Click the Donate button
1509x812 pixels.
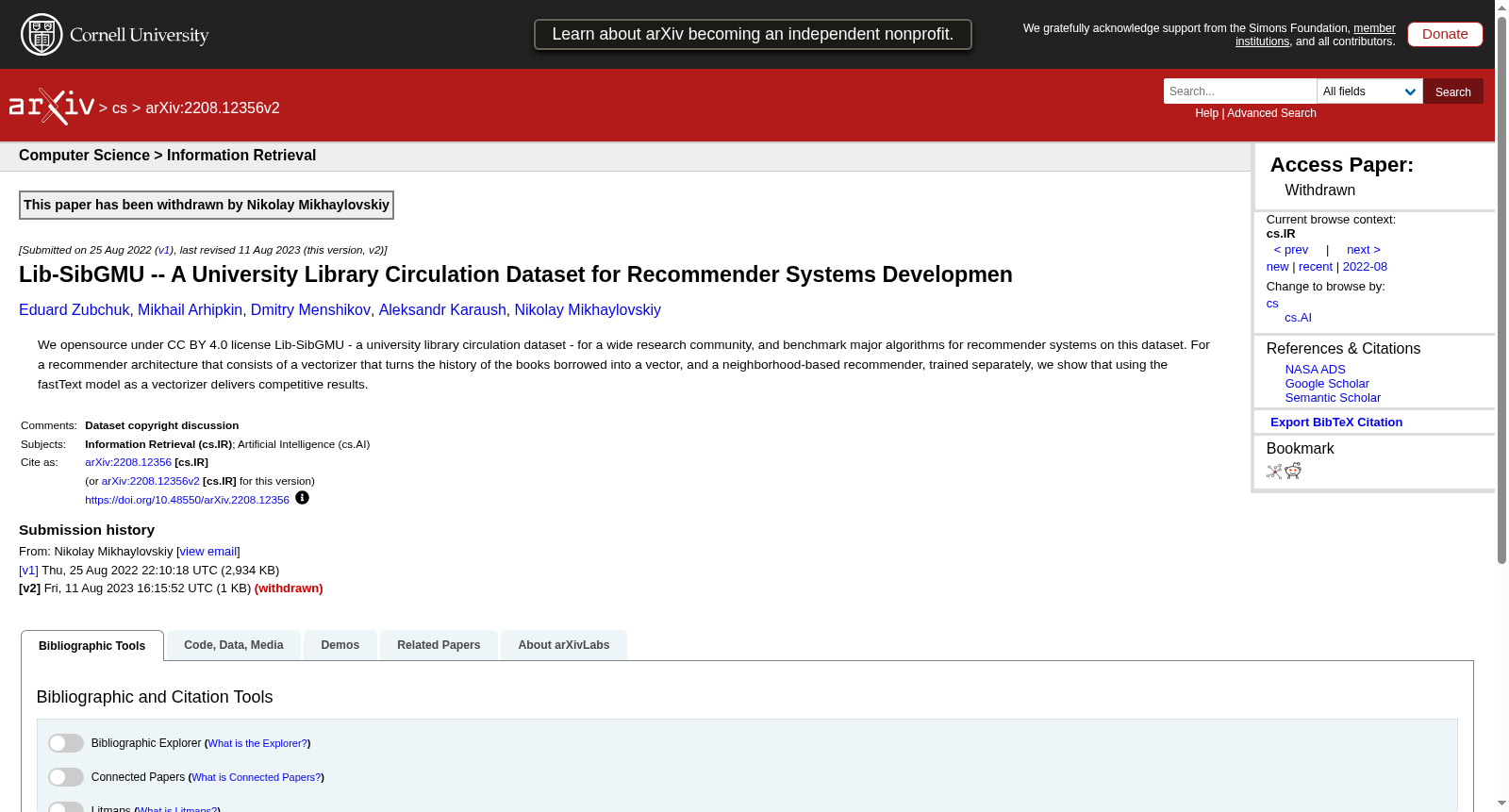pos(1445,34)
